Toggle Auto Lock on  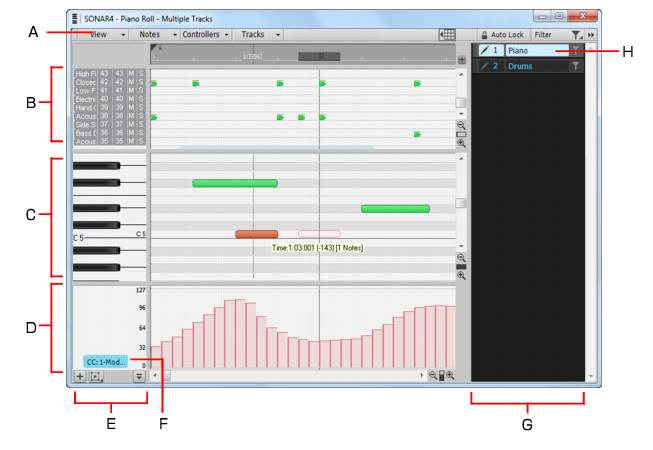pos(503,35)
